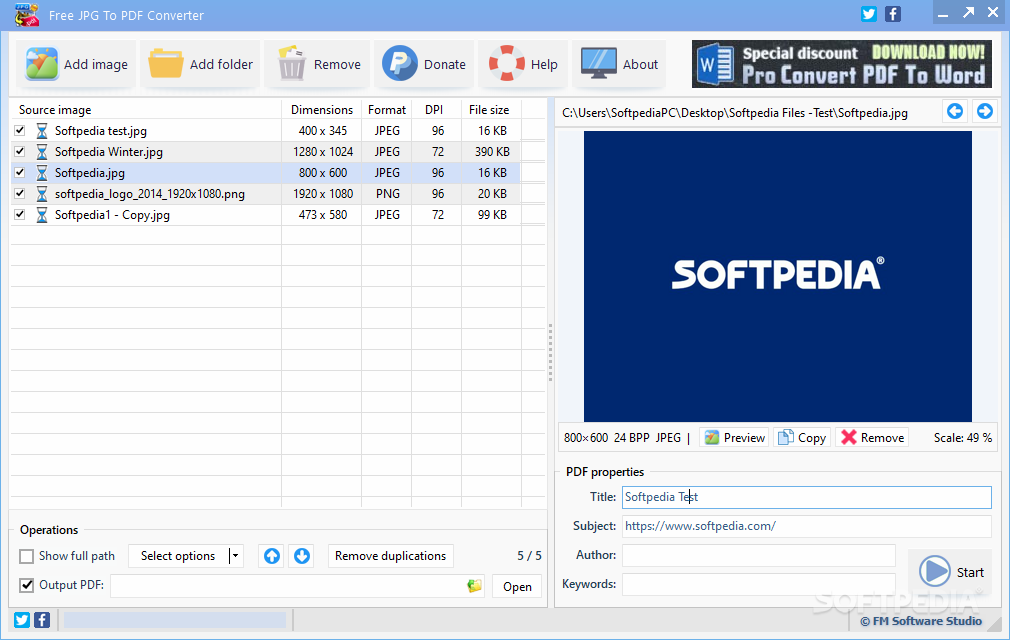The image size is (1010, 640).
Task: Select the Softpedia Winter.jpg row name
Action: coord(108,152)
